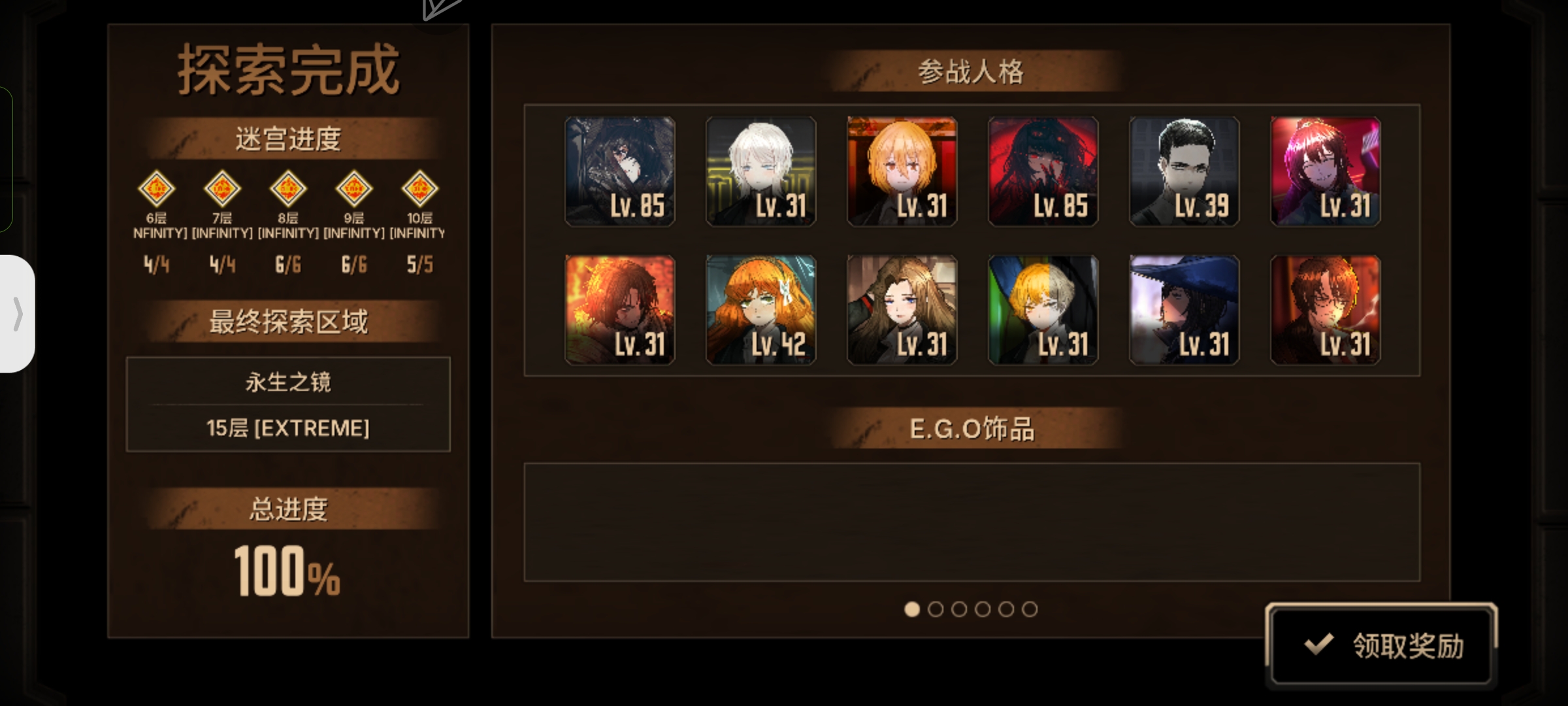The height and width of the screenshot is (706, 1568).
Task: Select the Lv. 85 dark-armored identity portrait
Action: point(619,172)
